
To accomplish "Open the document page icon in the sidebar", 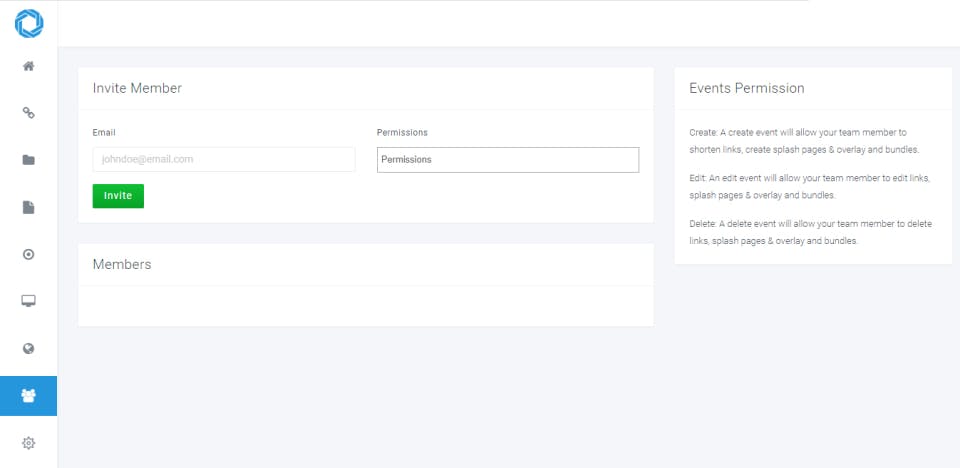I will tap(29, 207).
